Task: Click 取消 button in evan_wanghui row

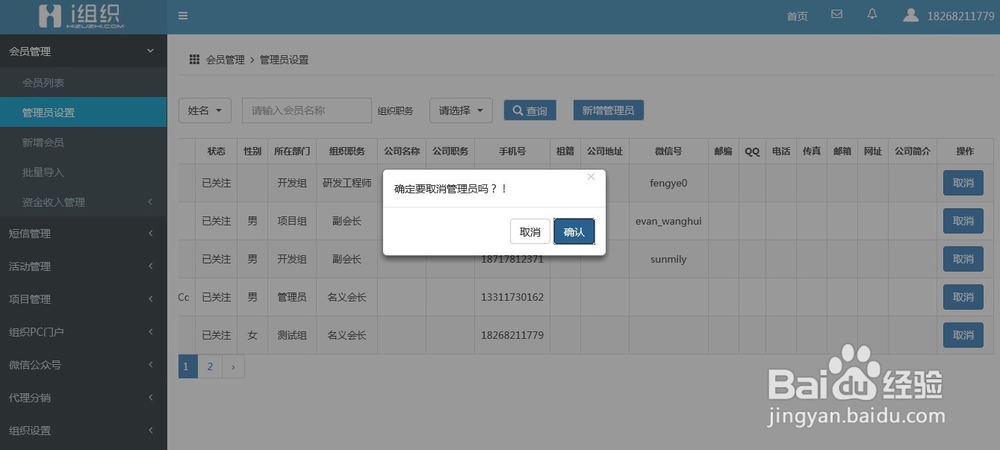Action: [x=963, y=221]
